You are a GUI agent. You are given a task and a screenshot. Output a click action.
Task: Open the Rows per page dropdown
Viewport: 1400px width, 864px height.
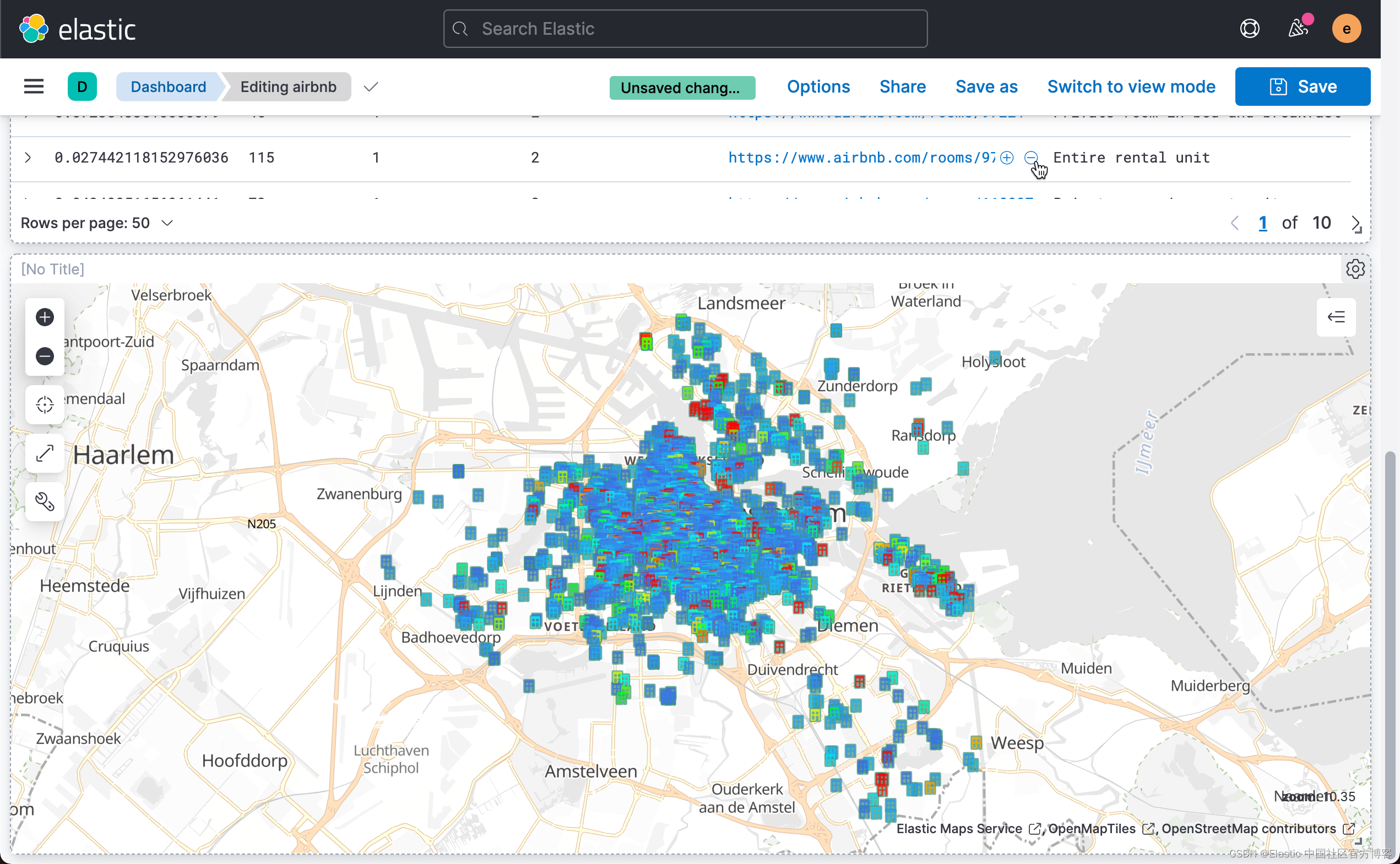tap(96, 223)
